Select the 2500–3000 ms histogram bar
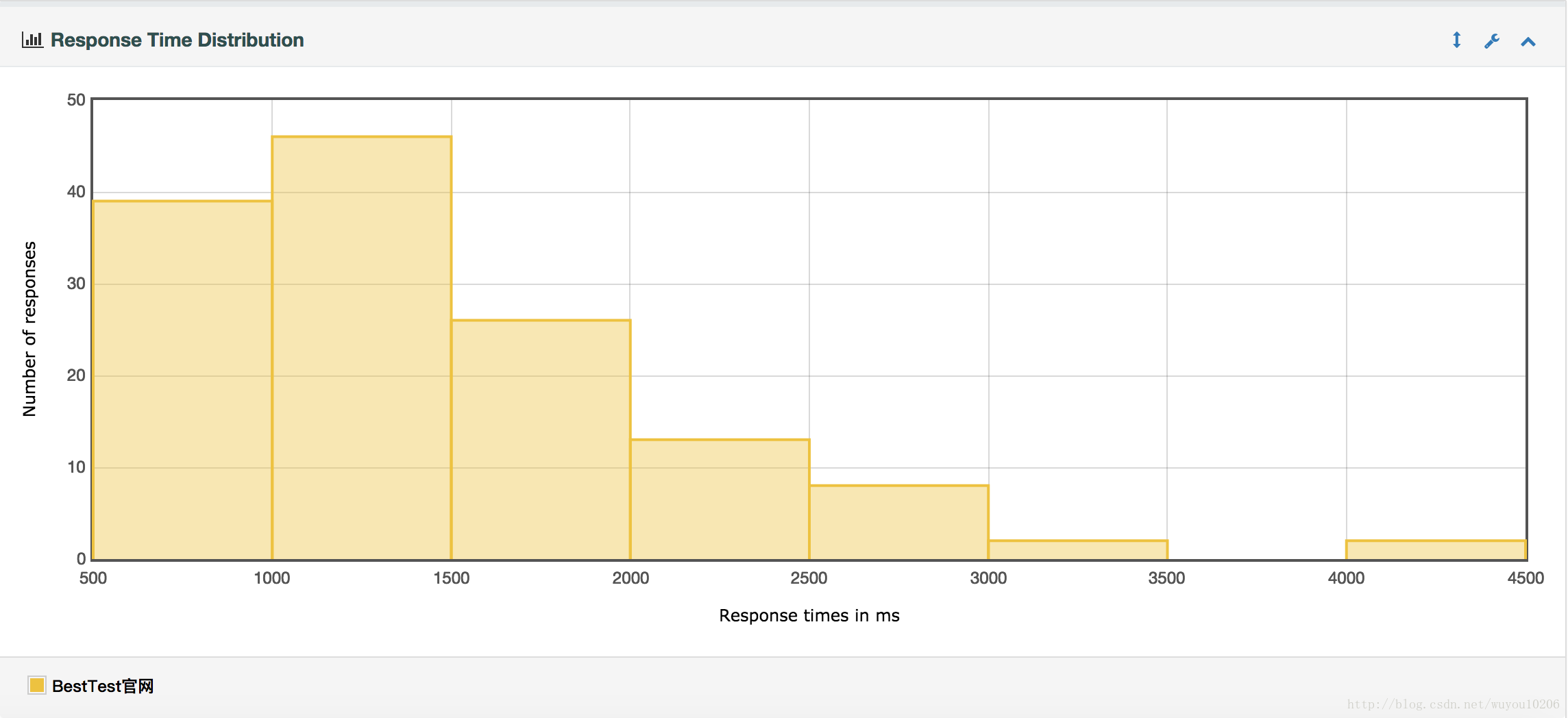1568x718 pixels. tap(899, 522)
